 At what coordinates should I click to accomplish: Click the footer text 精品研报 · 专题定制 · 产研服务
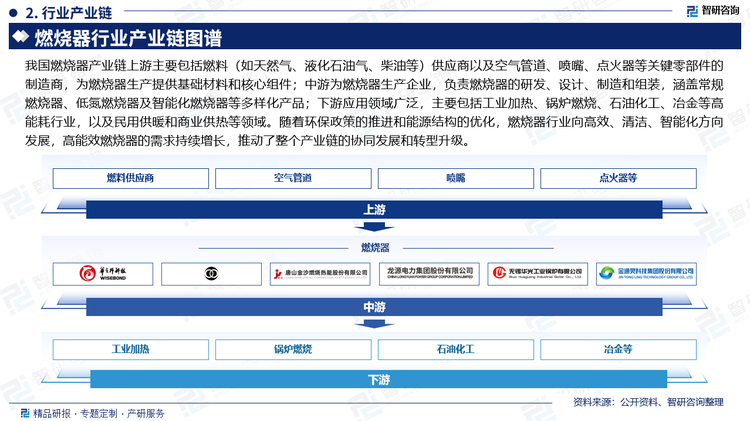99,413
